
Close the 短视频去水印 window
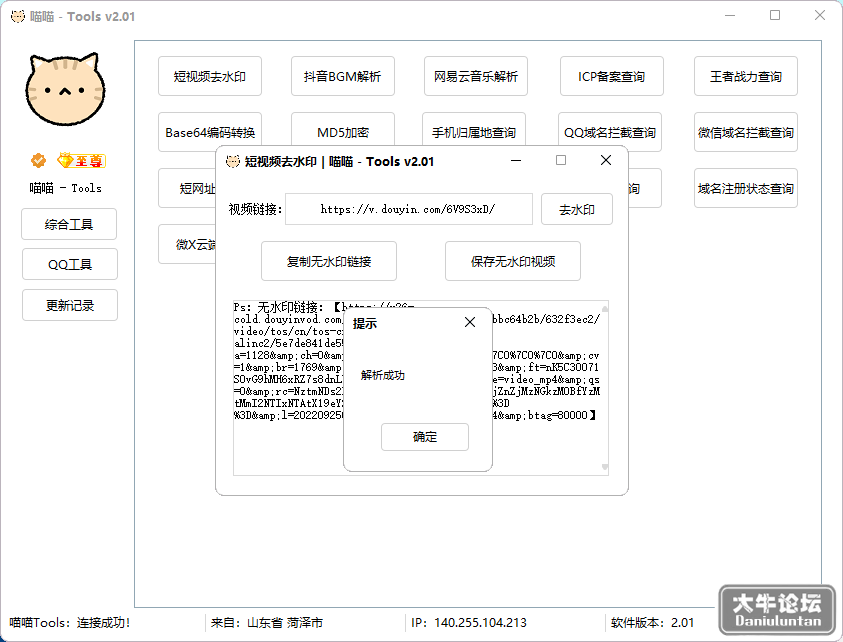tap(606, 160)
